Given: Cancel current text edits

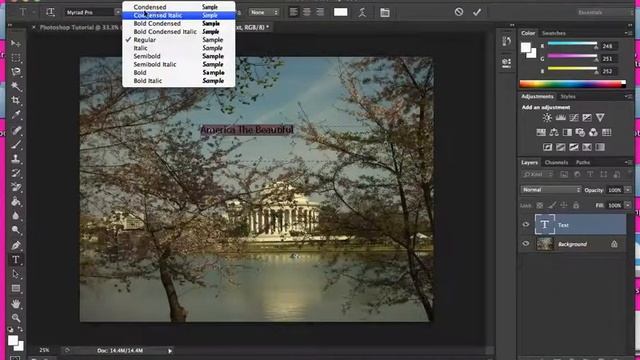Looking at the screenshot, I should pyautogui.click(x=459, y=12).
